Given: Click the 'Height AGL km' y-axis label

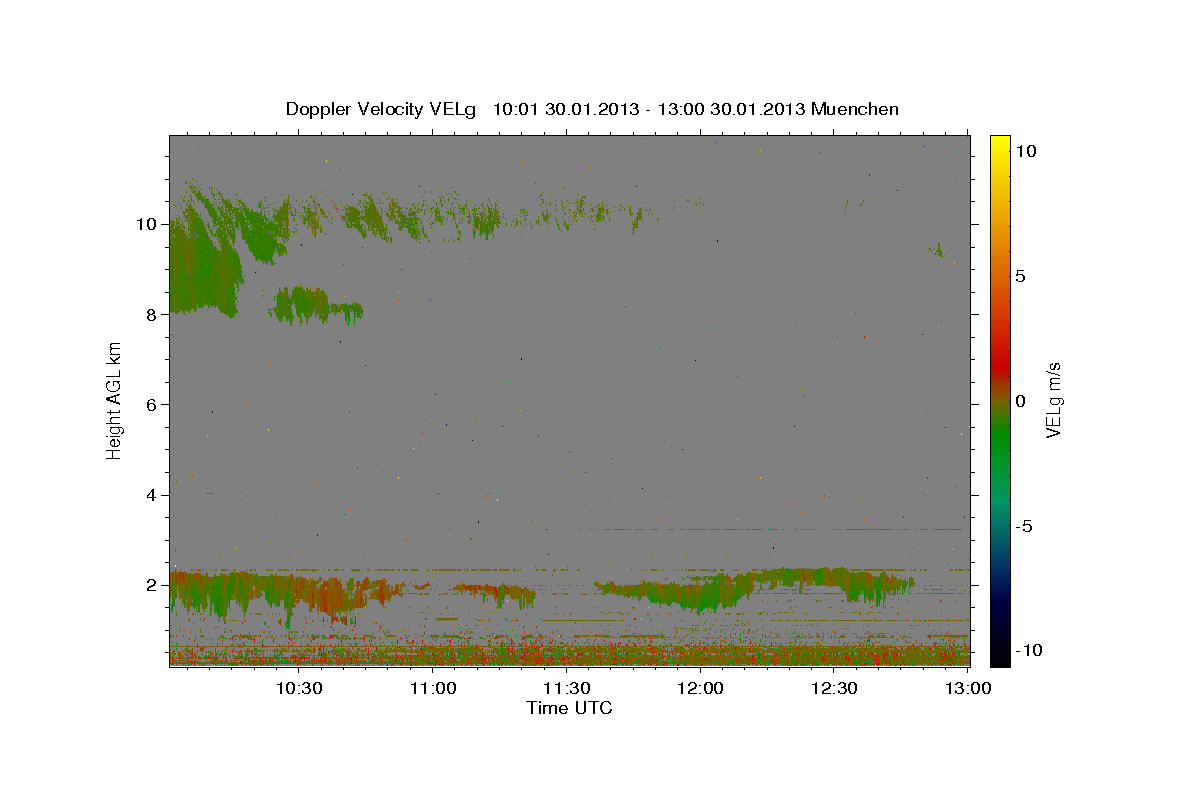Looking at the screenshot, I should [x=115, y=401].
